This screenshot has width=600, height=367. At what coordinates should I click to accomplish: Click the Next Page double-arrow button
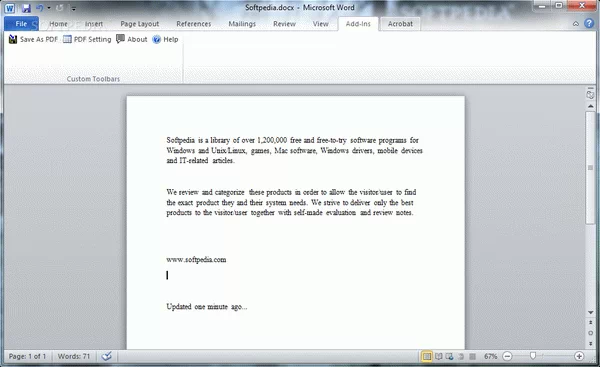pyautogui.click(x=590, y=343)
